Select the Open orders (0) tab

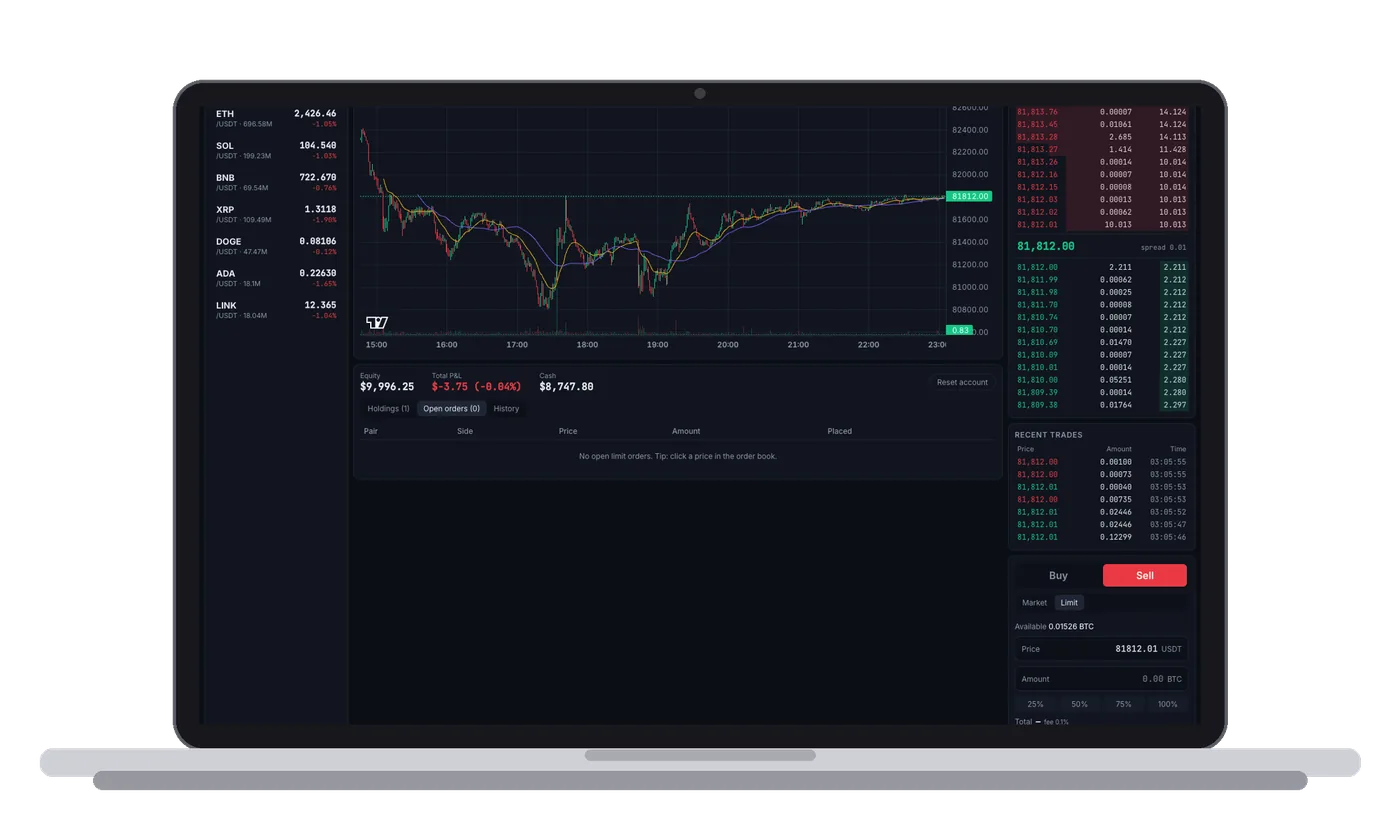click(451, 409)
